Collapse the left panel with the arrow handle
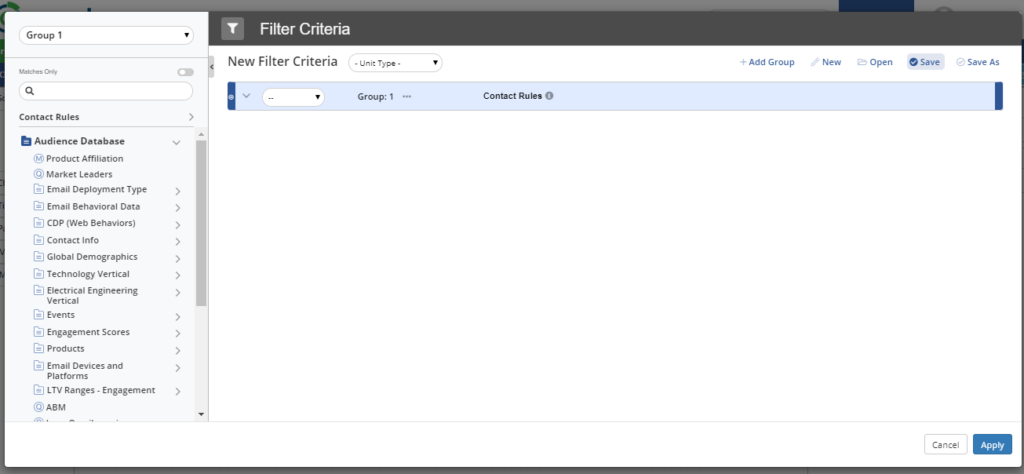 (x=211, y=66)
